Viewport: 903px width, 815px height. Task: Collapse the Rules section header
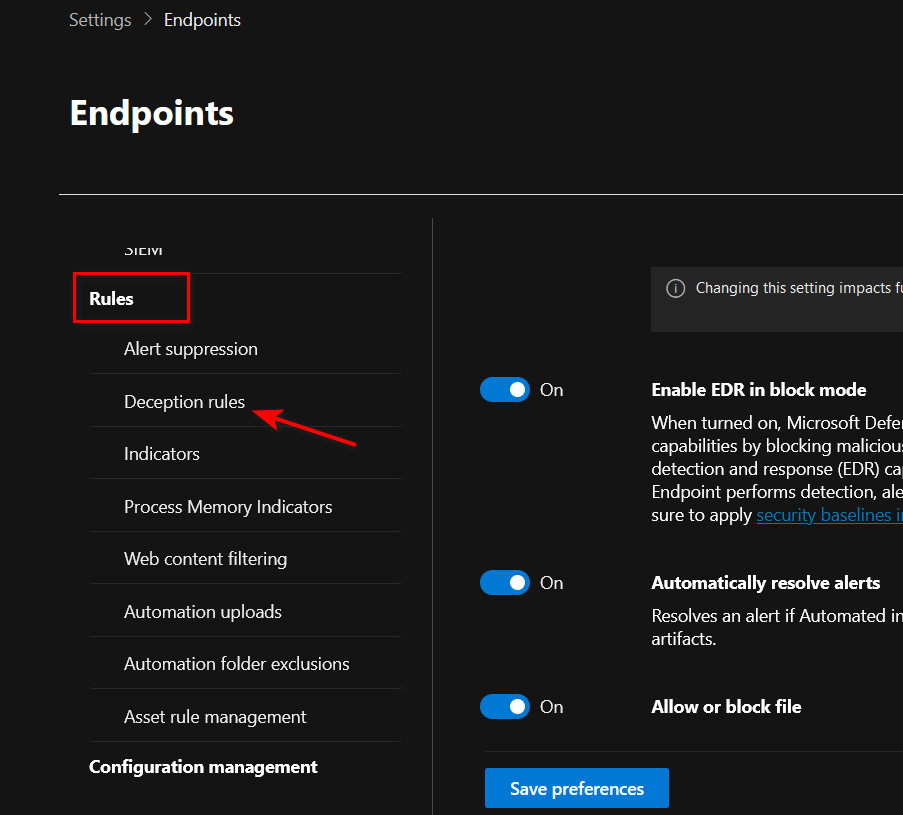point(112,299)
